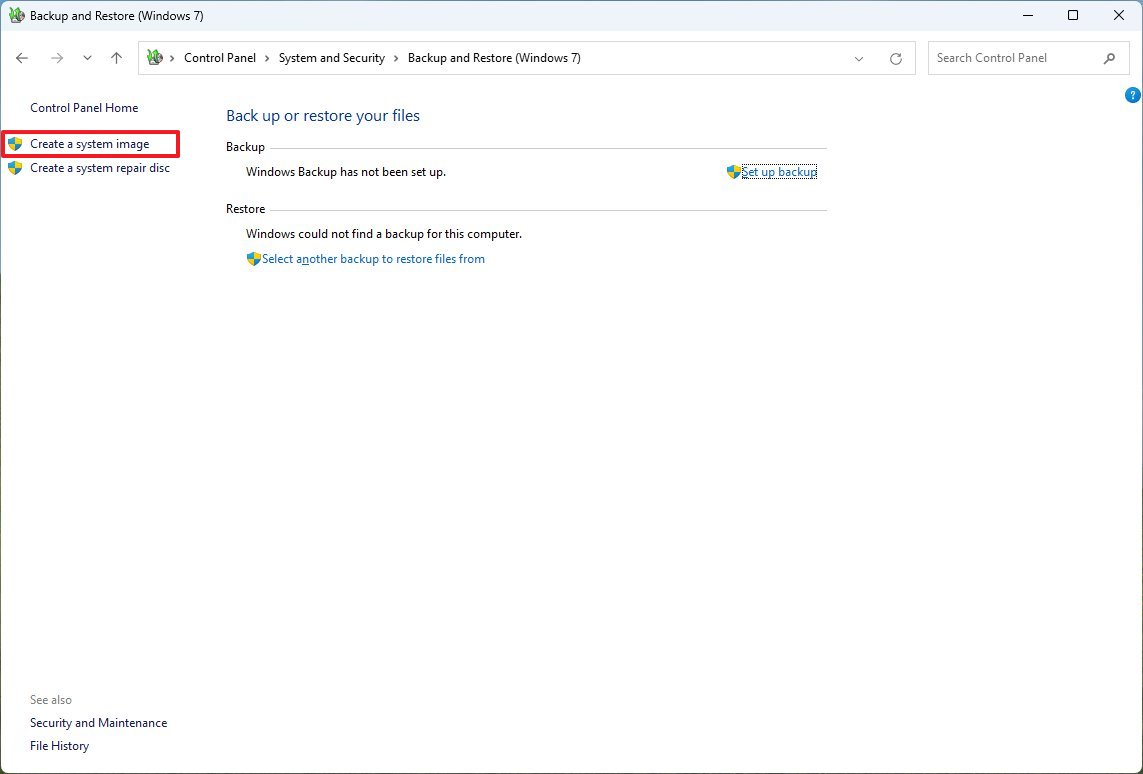The image size is (1143, 774).
Task: Open Security and Maintenance
Action: [x=98, y=722]
